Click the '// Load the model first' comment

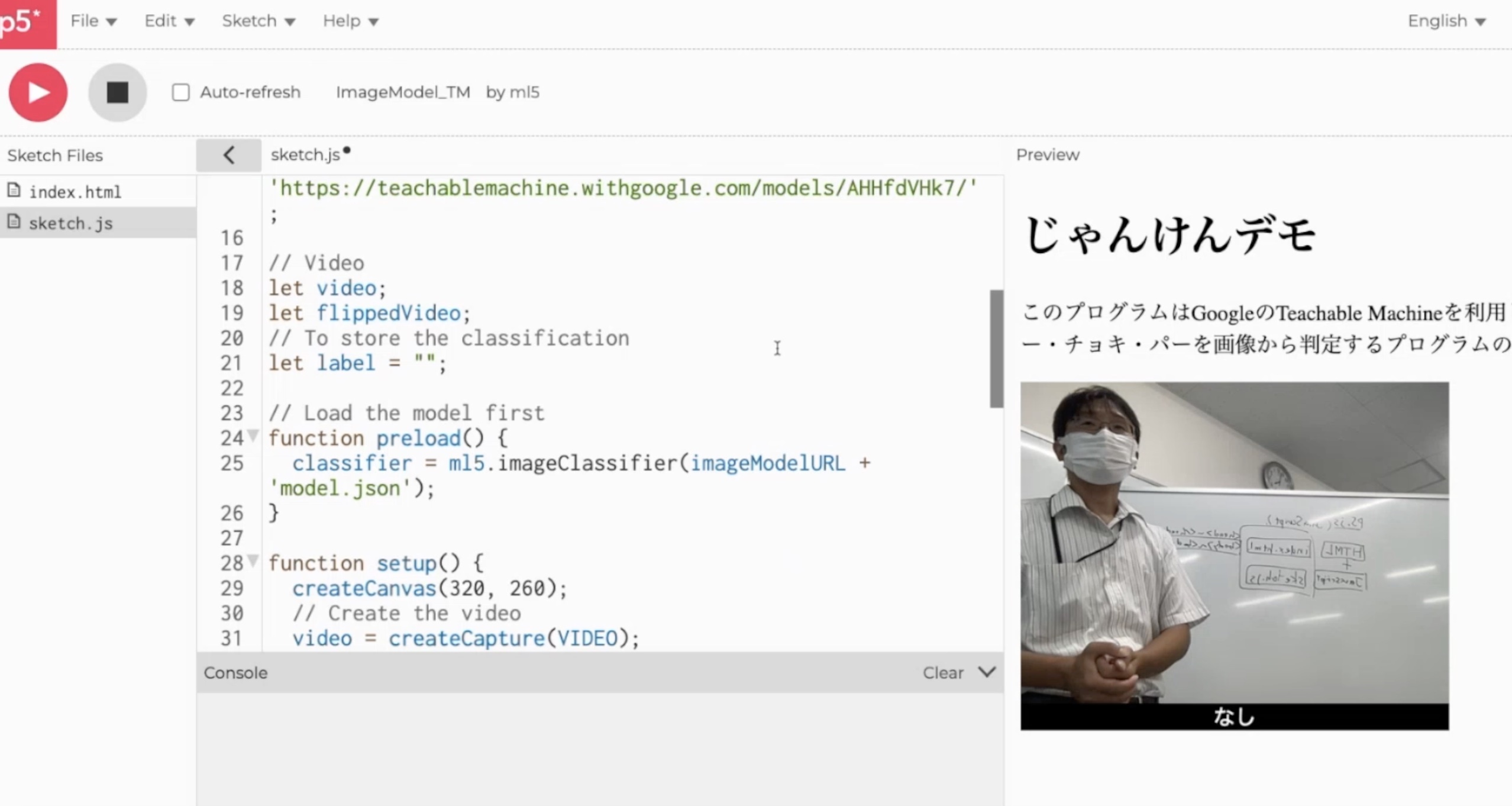[406, 413]
